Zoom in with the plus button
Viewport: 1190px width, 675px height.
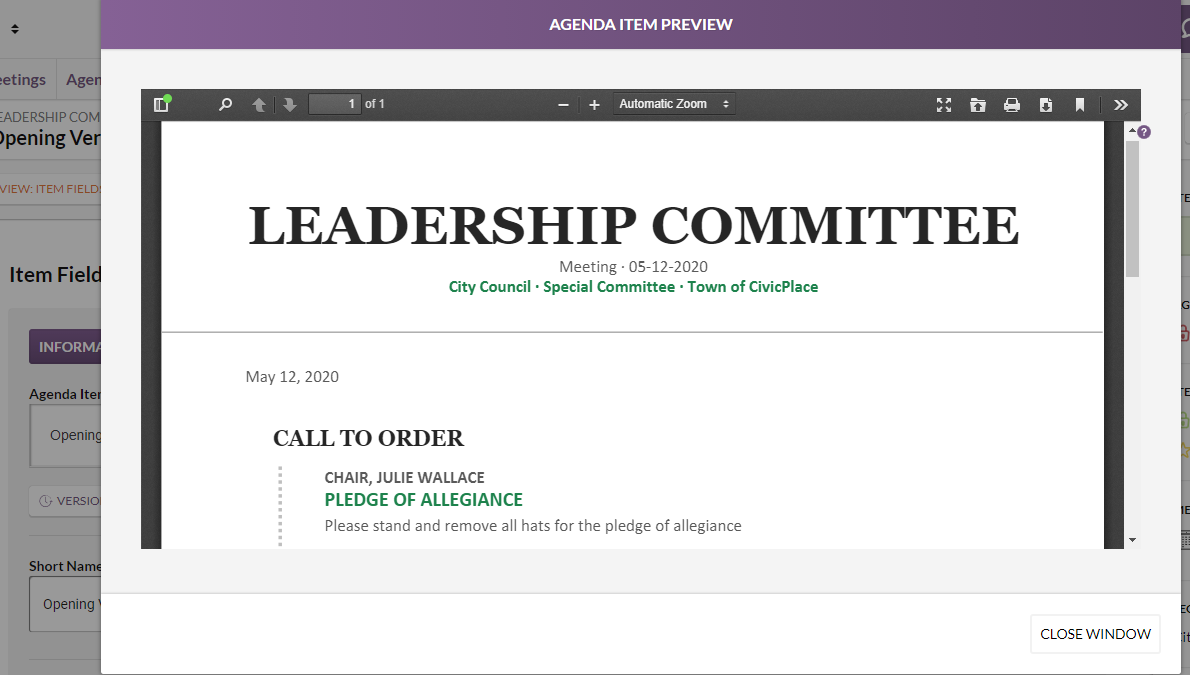[594, 105]
